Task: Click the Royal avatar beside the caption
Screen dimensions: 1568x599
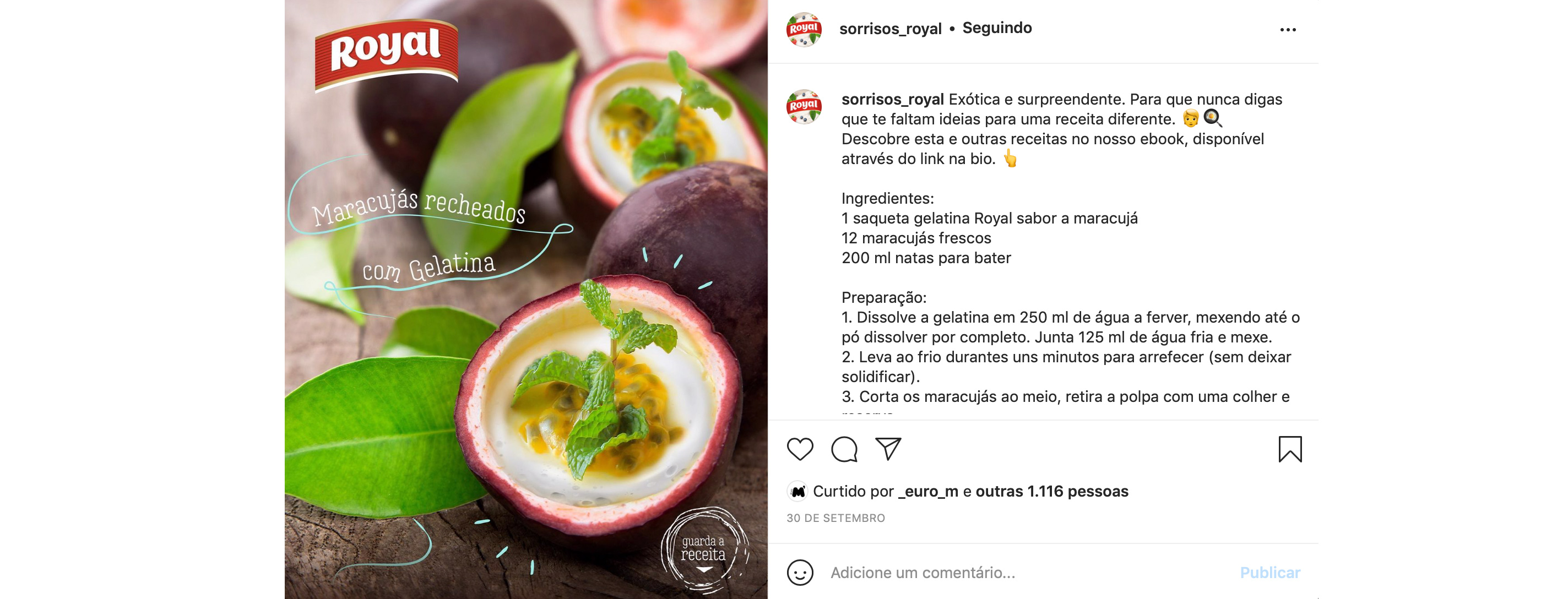Action: [804, 107]
